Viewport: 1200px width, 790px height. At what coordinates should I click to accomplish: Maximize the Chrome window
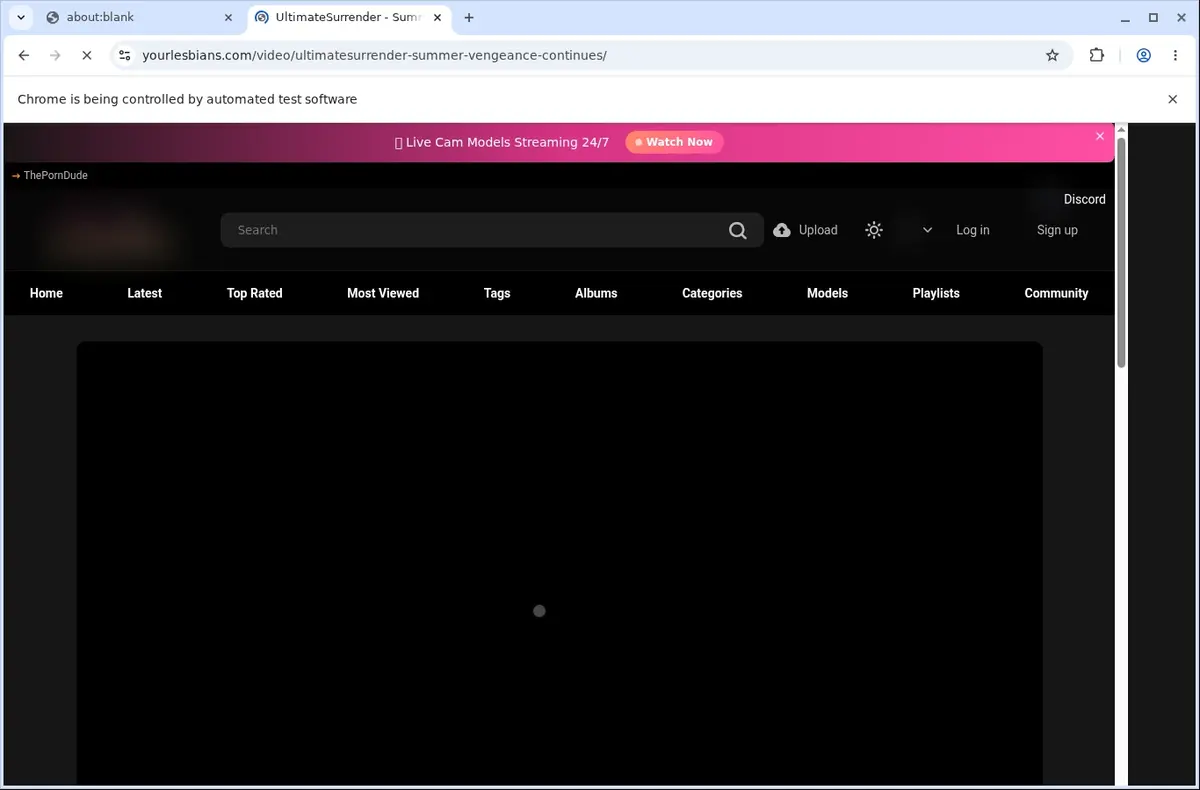point(1153,17)
